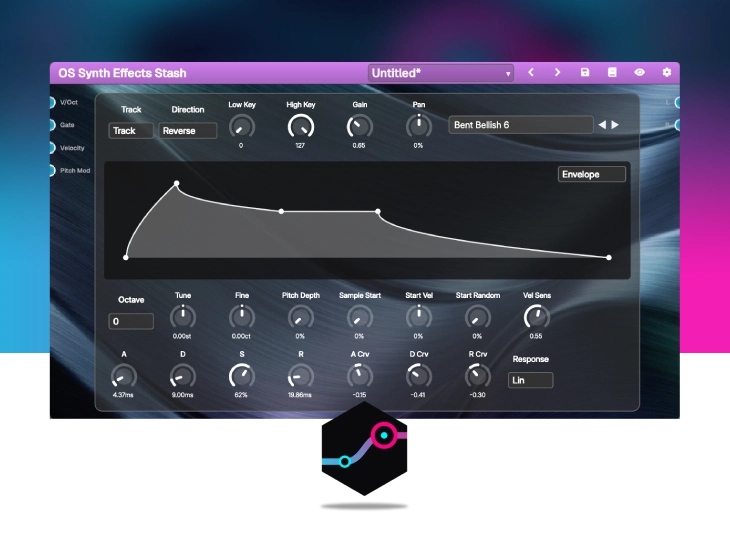The width and height of the screenshot is (730, 540).
Task: Open the preset library book icon
Action: 612,72
